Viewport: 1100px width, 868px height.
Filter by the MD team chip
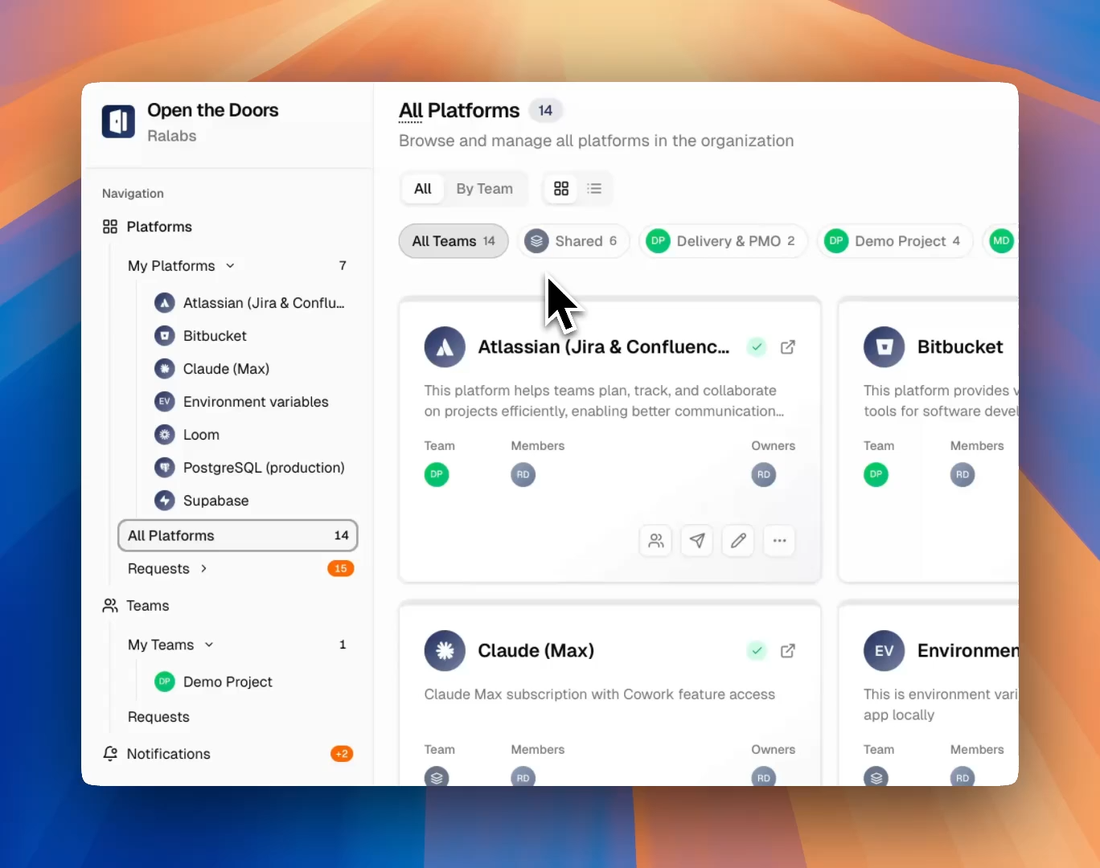[1000, 241]
